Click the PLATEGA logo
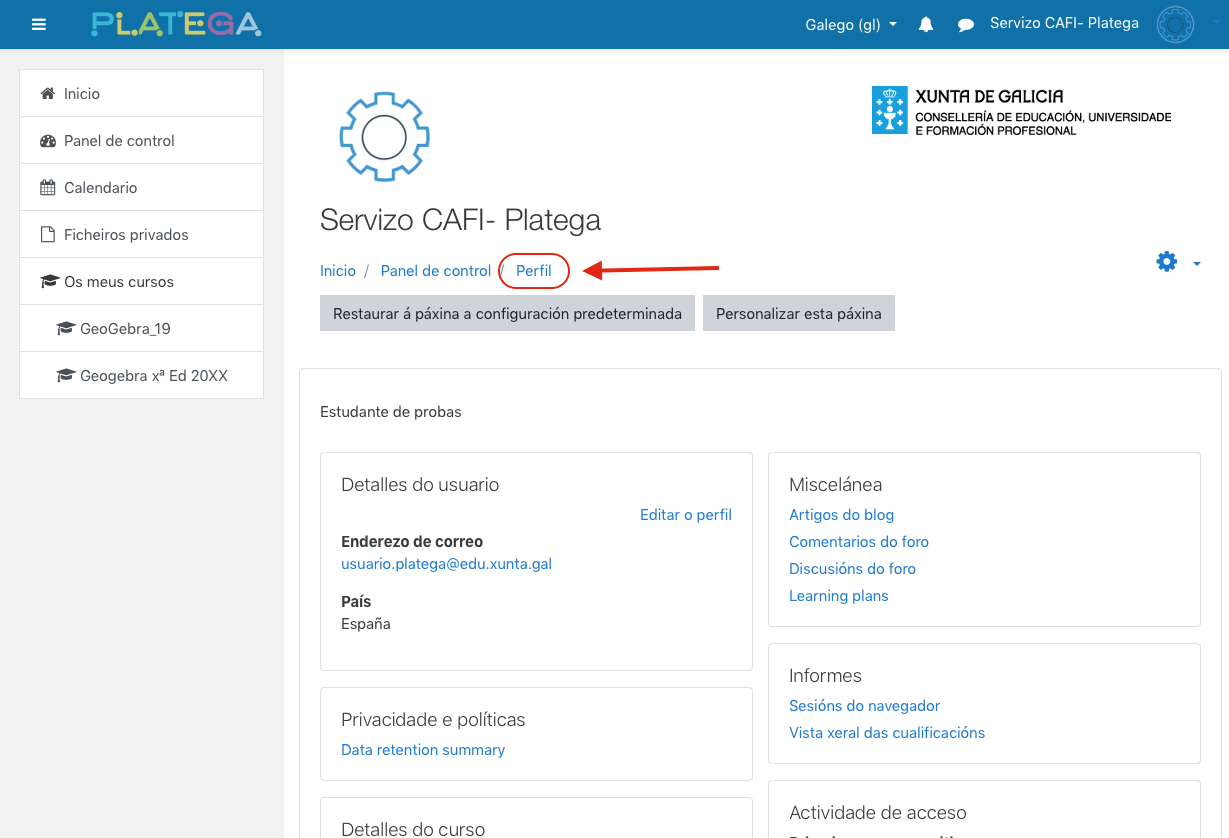 pyautogui.click(x=176, y=24)
